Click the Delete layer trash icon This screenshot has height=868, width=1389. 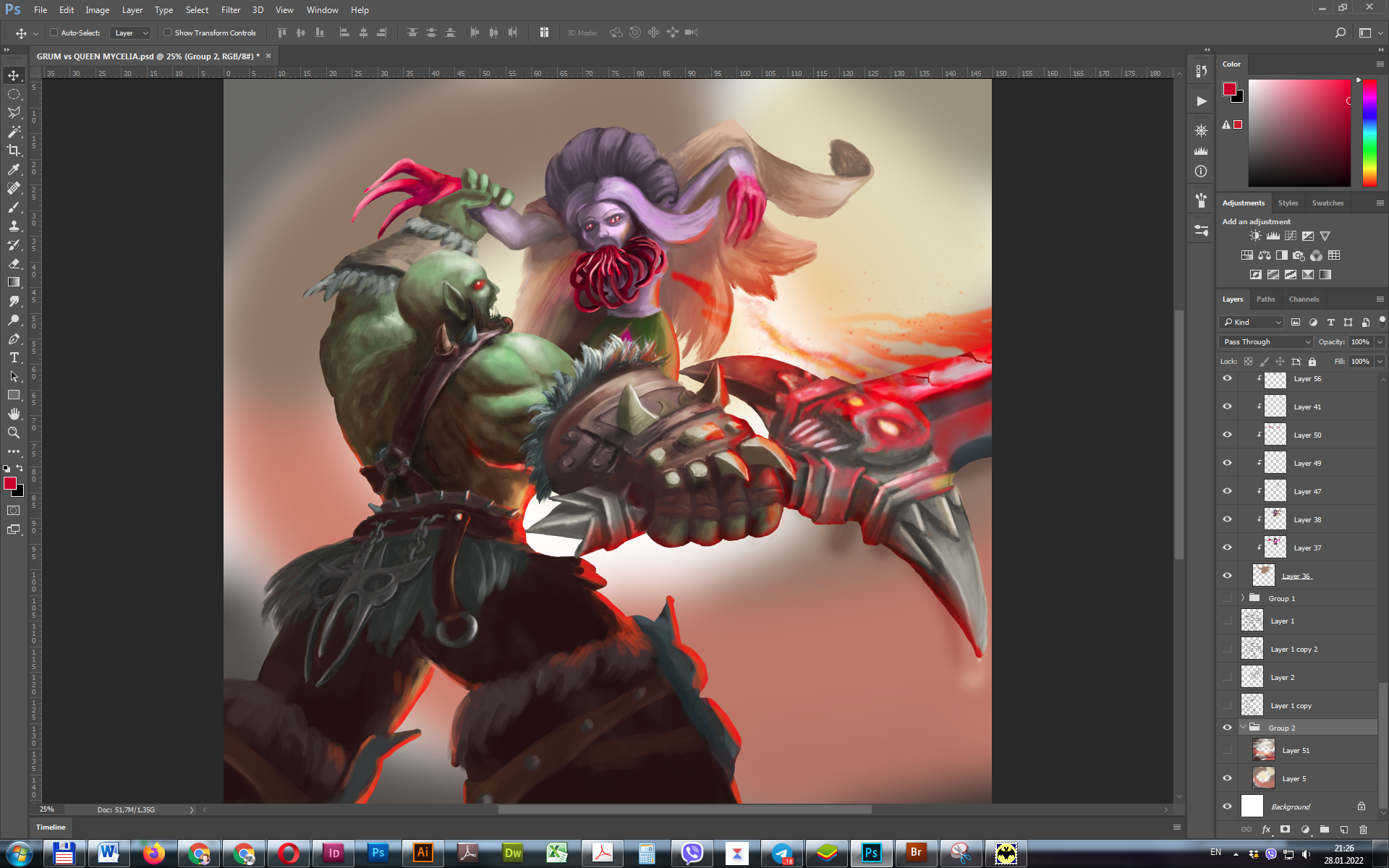click(x=1363, y=829)
